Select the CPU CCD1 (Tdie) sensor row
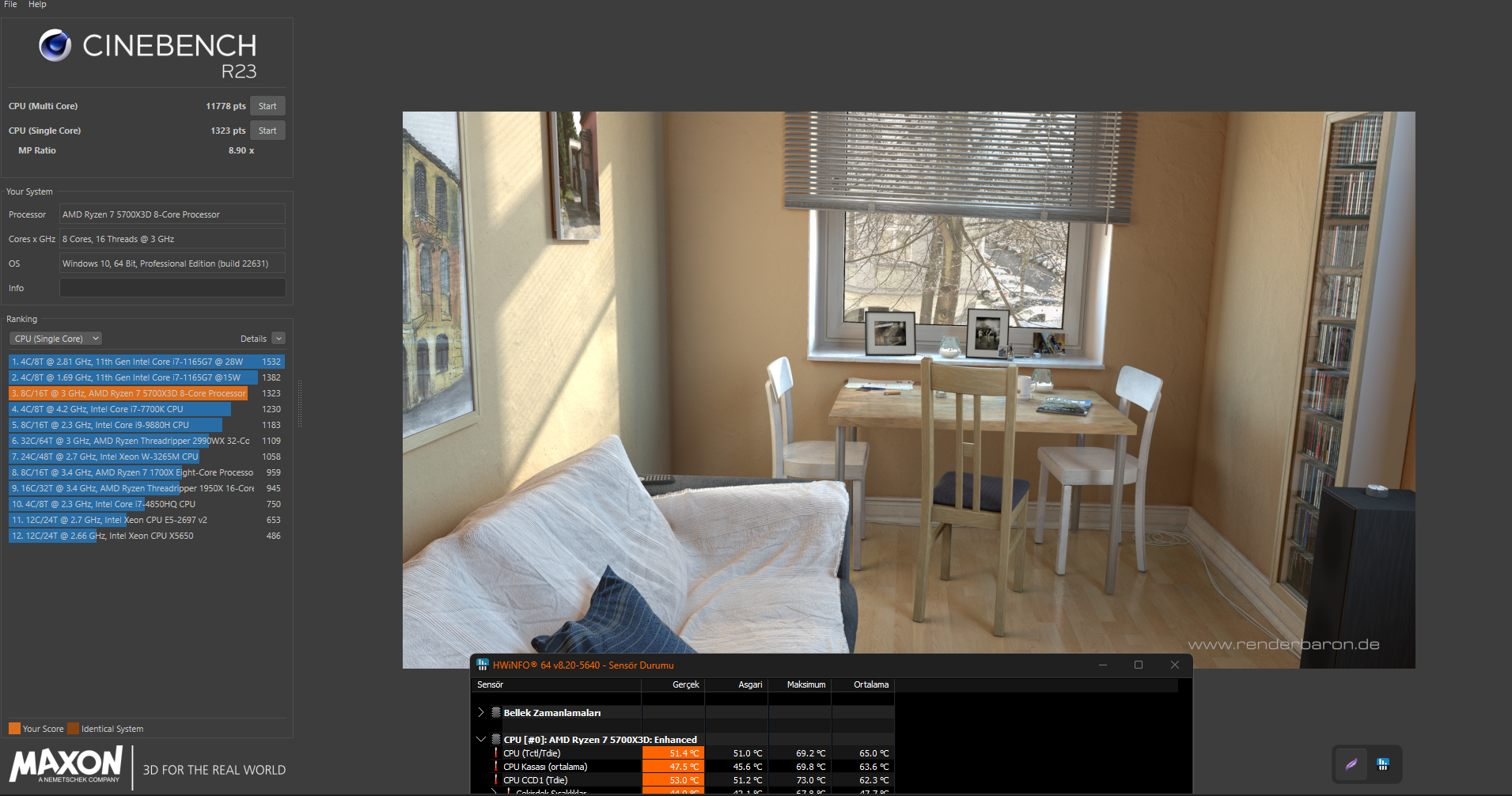 coord(684,780)
